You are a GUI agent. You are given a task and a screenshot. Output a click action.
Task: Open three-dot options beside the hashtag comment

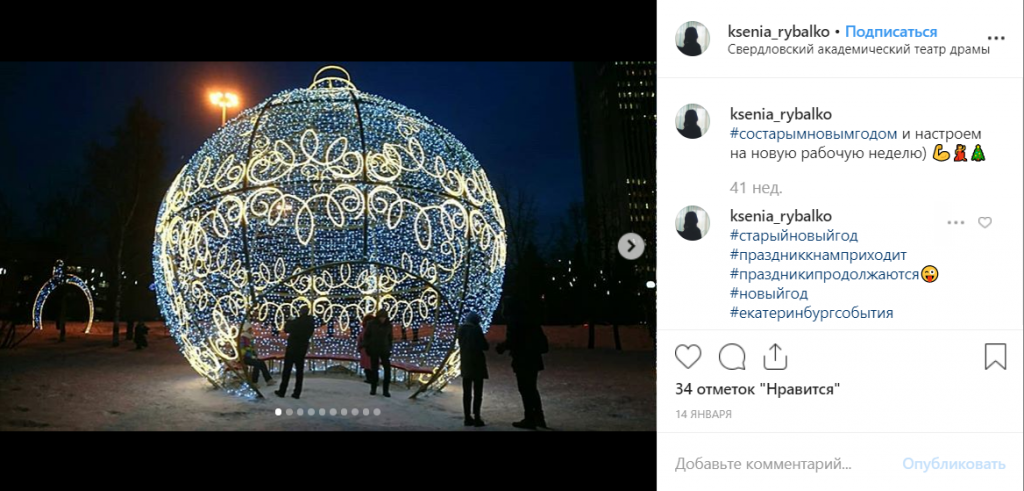[x=955, y=223]
